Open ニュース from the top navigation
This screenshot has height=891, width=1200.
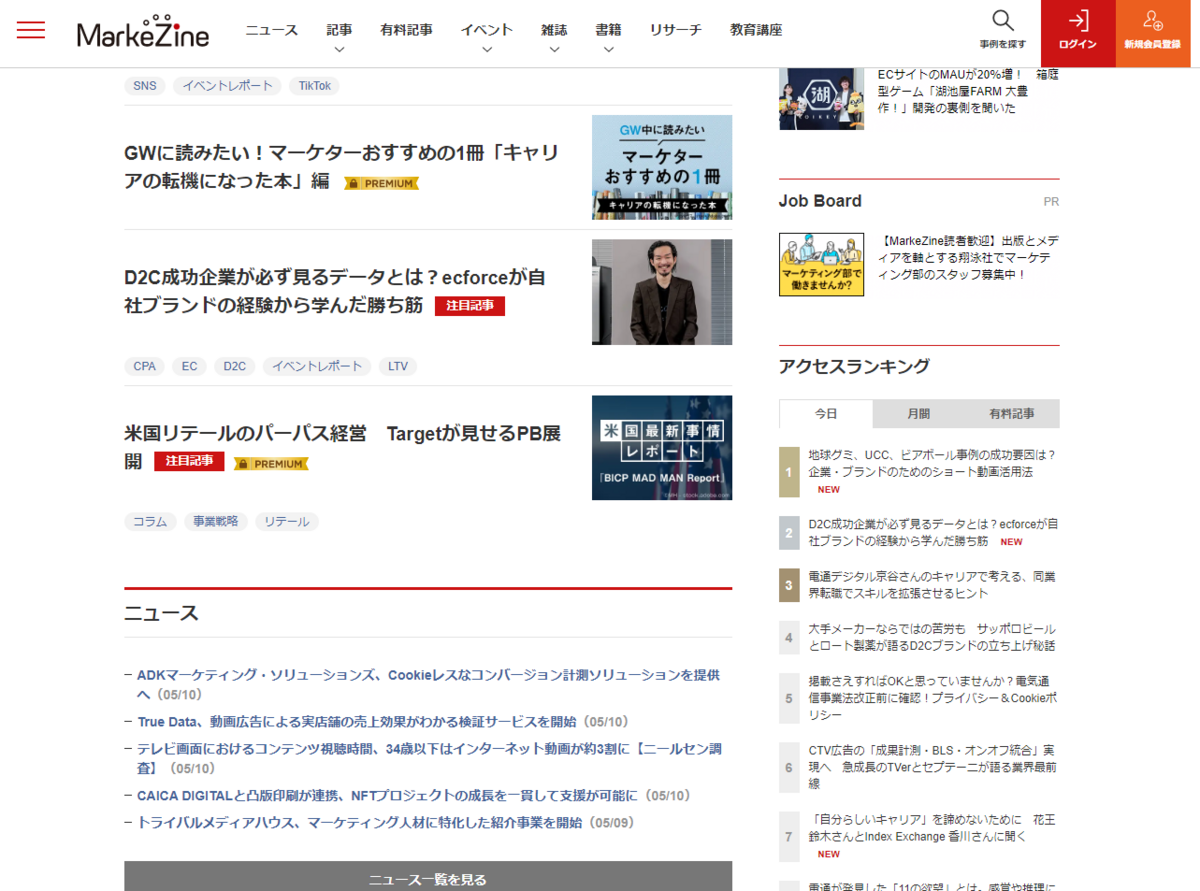coord(270,30)
